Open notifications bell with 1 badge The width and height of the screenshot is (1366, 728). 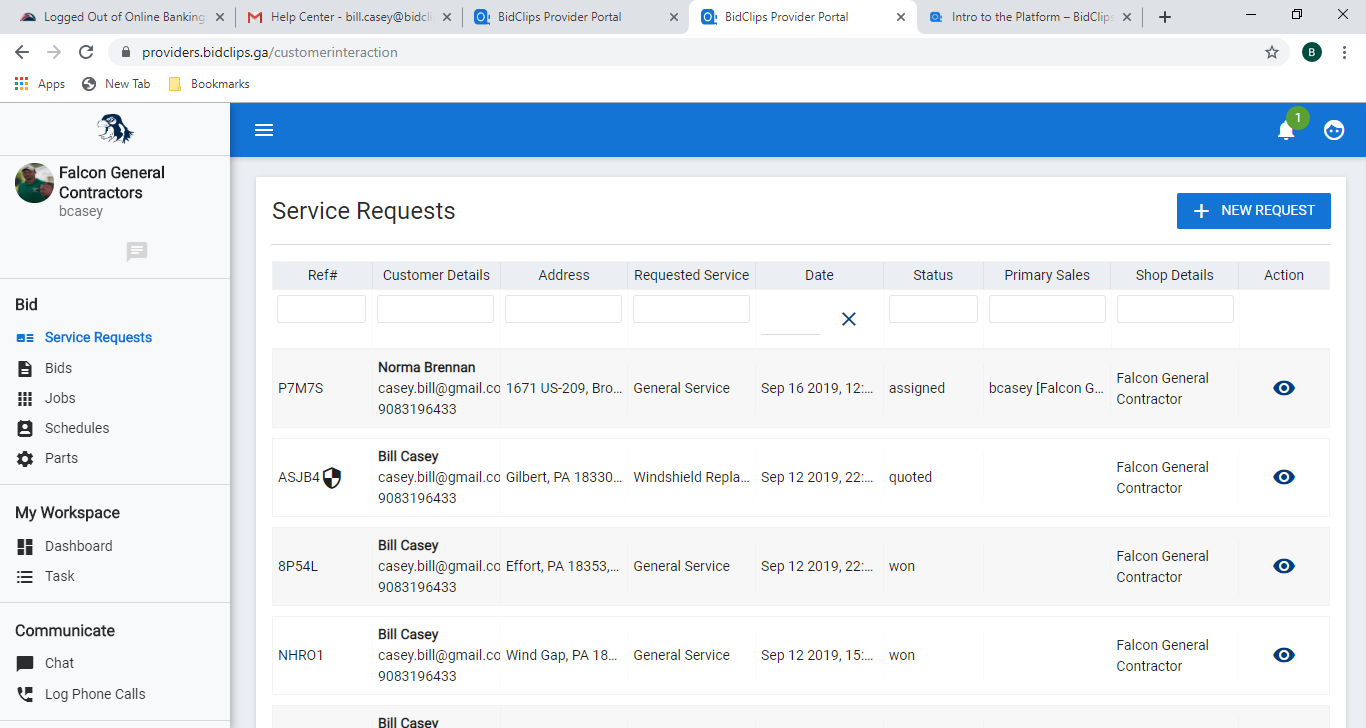[1287, 130]
